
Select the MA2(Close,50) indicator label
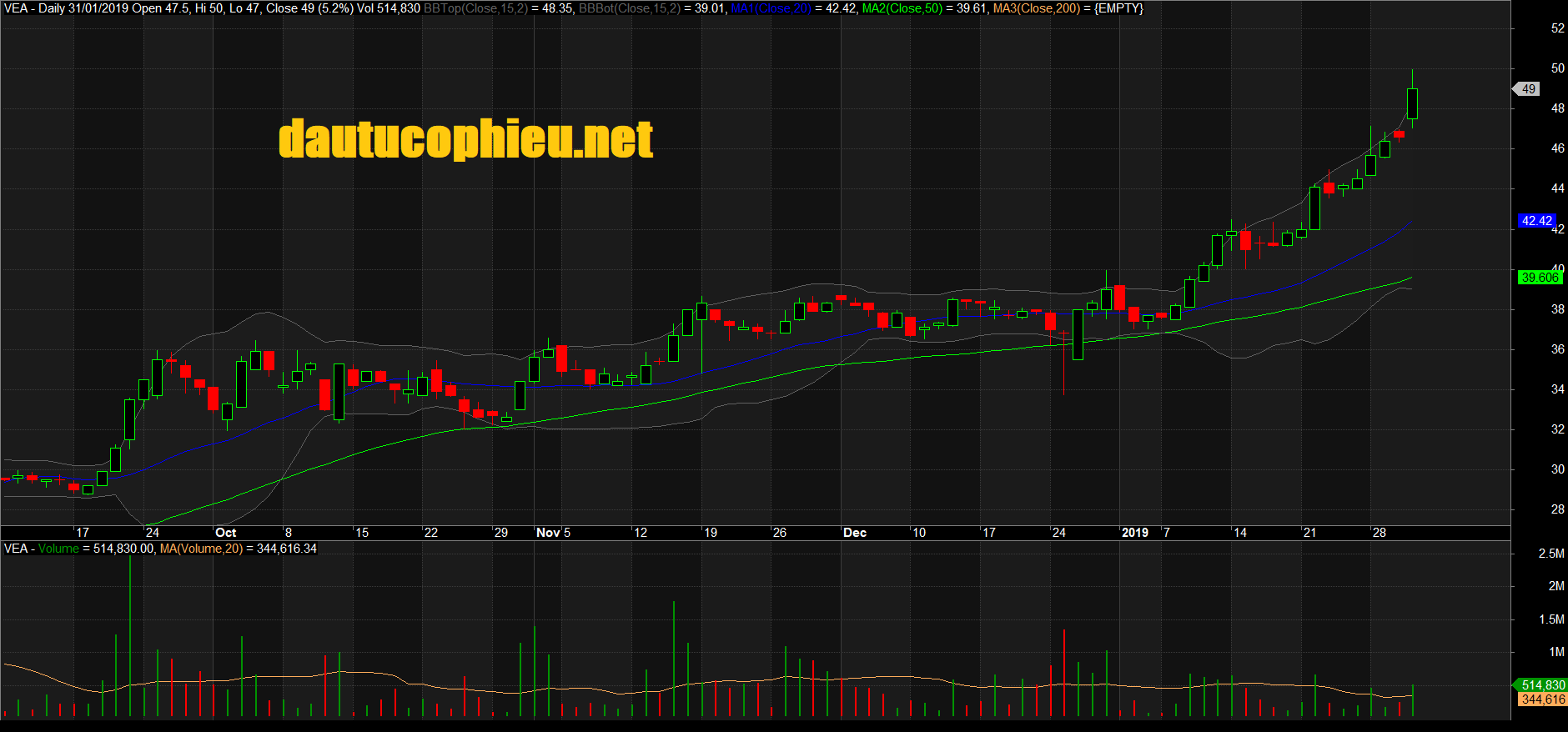point(902,8)
